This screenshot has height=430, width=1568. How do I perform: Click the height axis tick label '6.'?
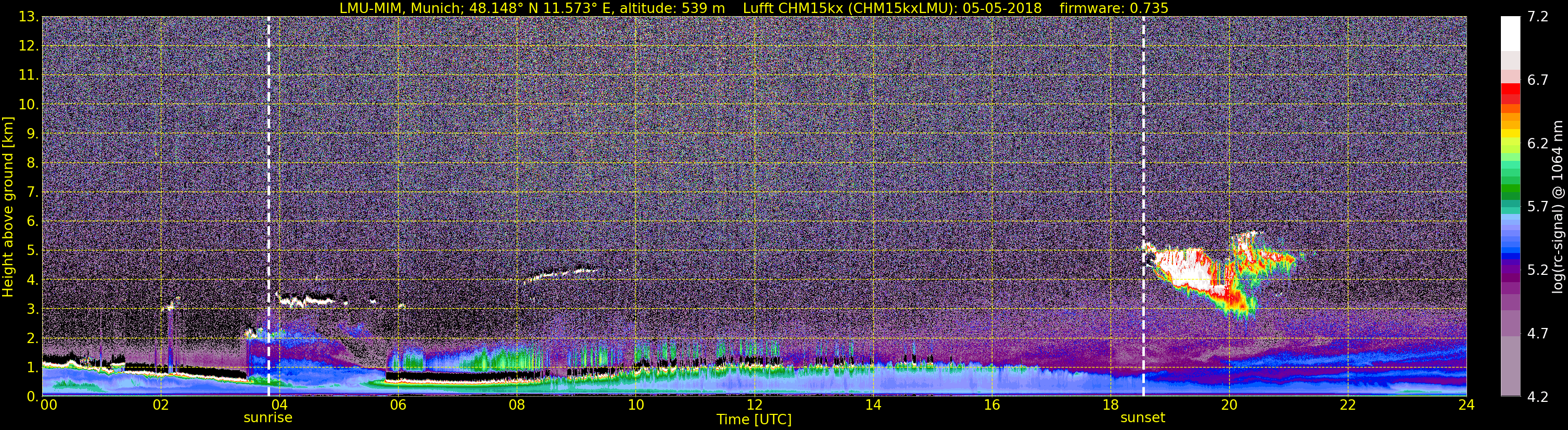click(x=32, y=221)
